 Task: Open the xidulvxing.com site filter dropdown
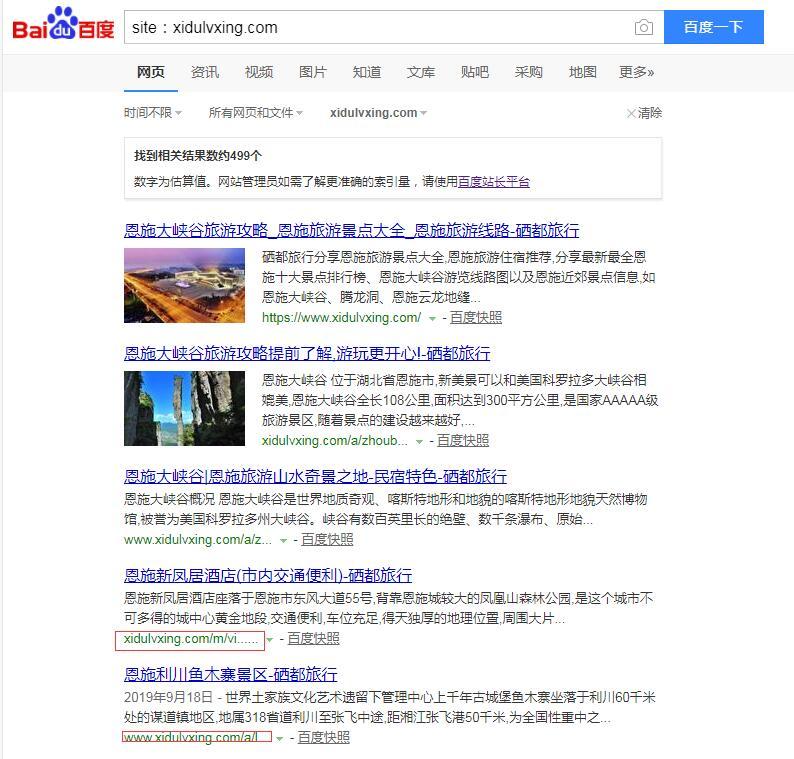[379, 112]
